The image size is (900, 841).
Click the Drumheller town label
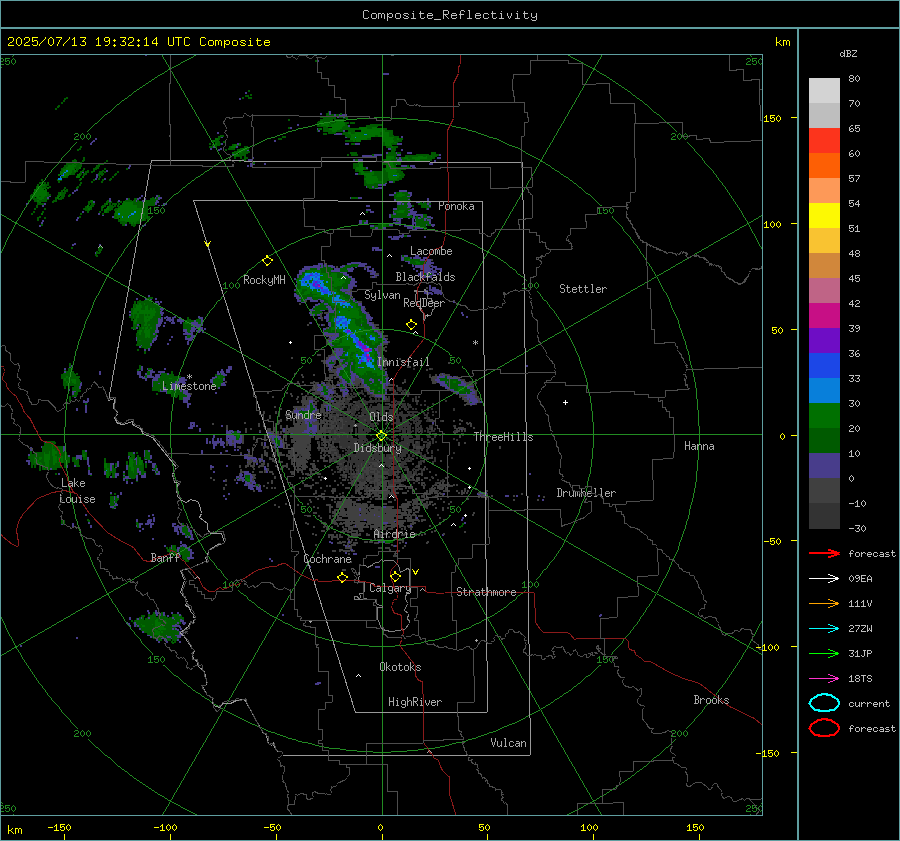[x=586, y=493]
